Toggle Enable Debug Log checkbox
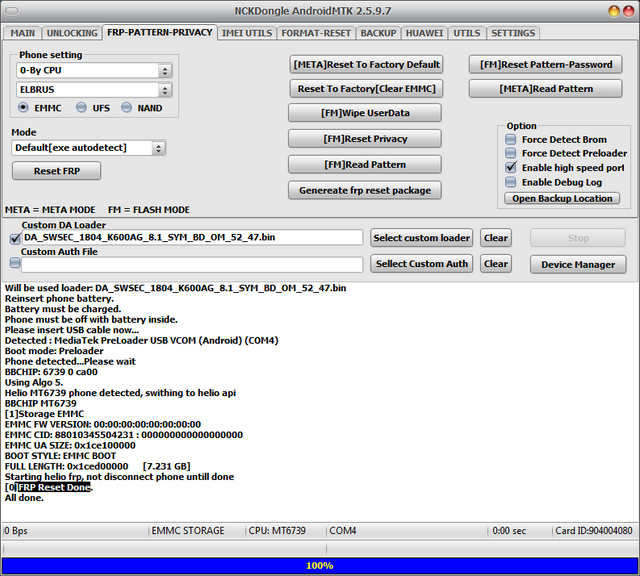640x576 pixels. click(511, 182)
